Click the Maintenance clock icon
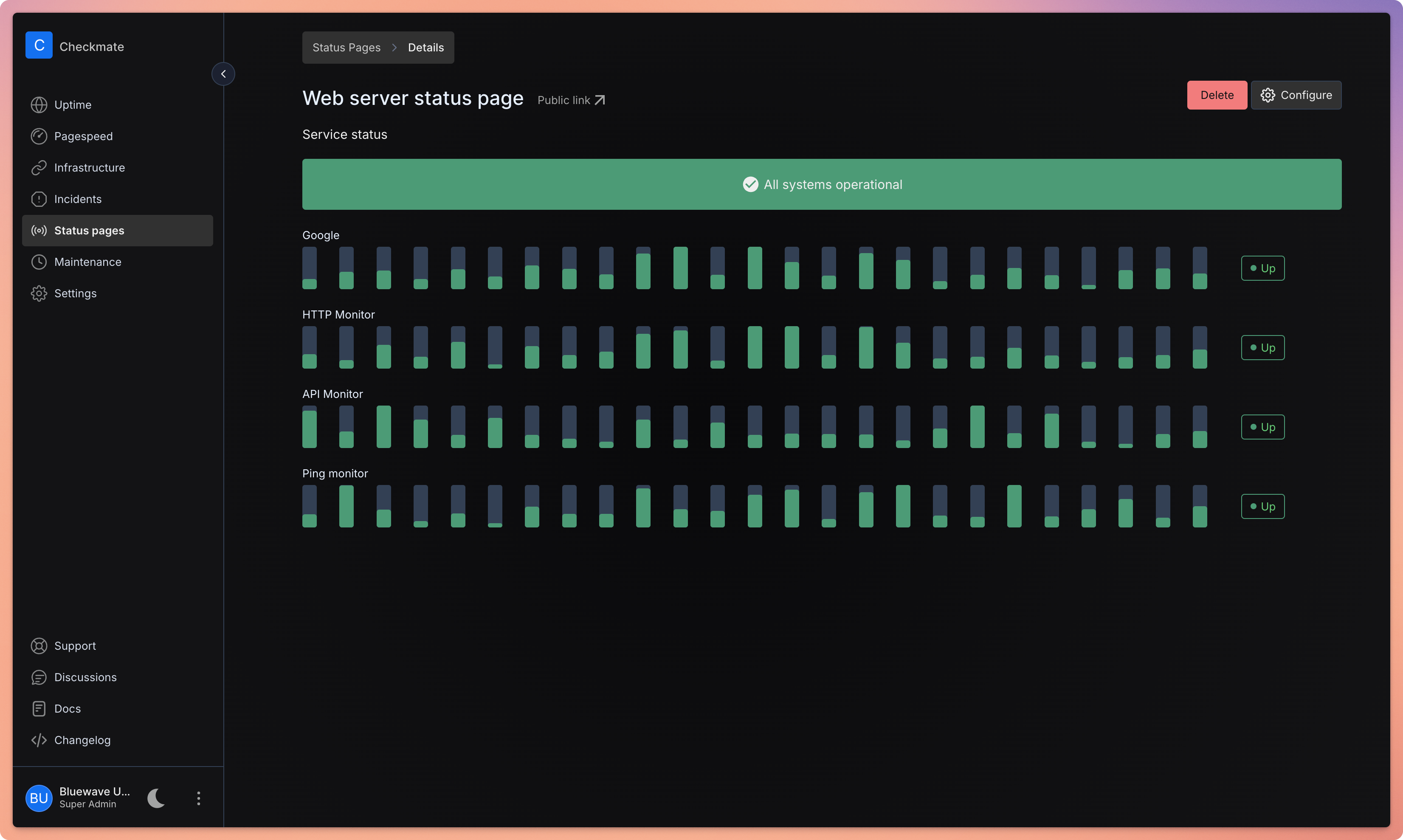The image size is (1403, 840). [x=39, y=262]
